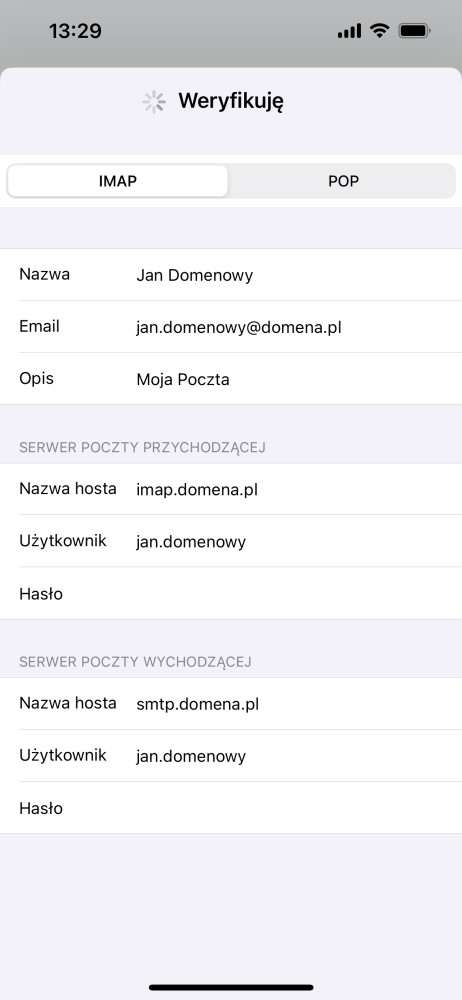This screenshot has height=1000, width=462.
Task: Tap Serwer poczty przychodzącej section header
Action: (142, 448)
